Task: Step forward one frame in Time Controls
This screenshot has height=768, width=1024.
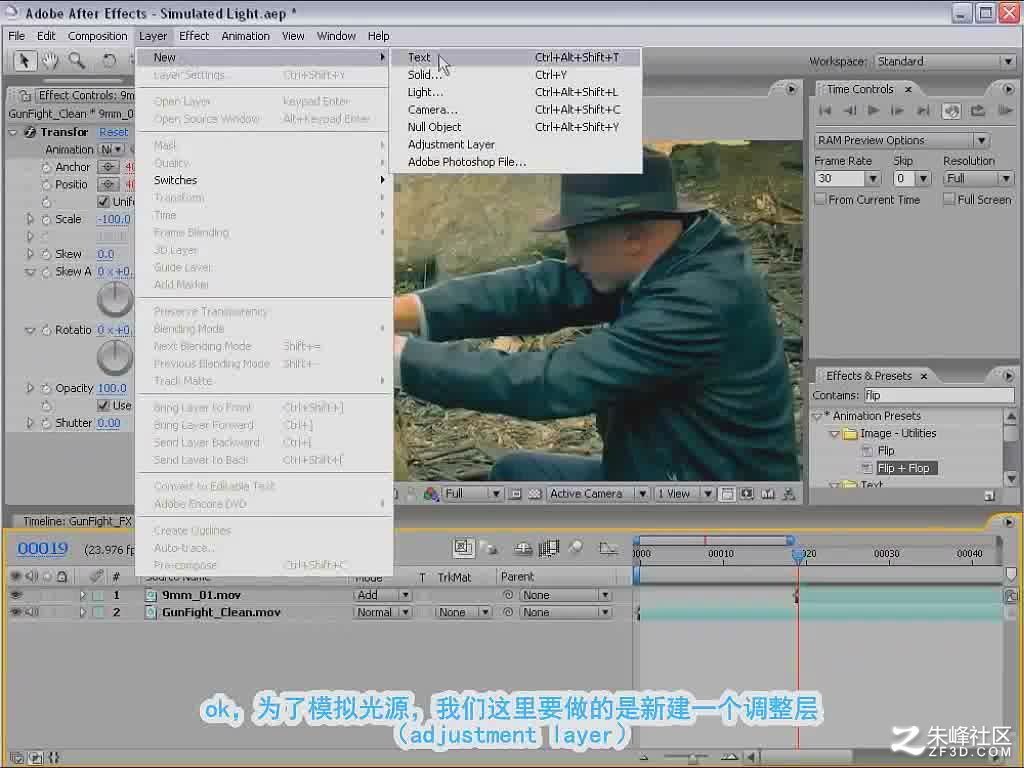Action: click(898, 111)
